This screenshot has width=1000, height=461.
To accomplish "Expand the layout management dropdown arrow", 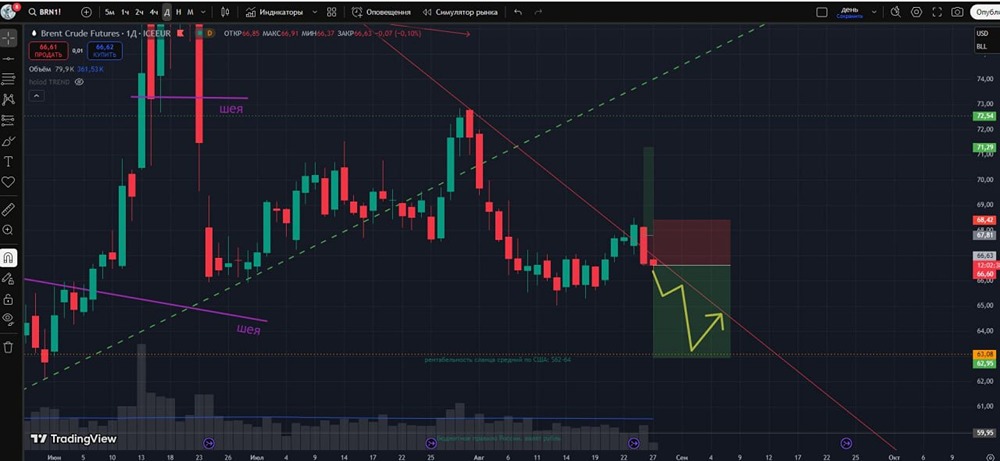I will pyautogui.click(x=874, y=12).
